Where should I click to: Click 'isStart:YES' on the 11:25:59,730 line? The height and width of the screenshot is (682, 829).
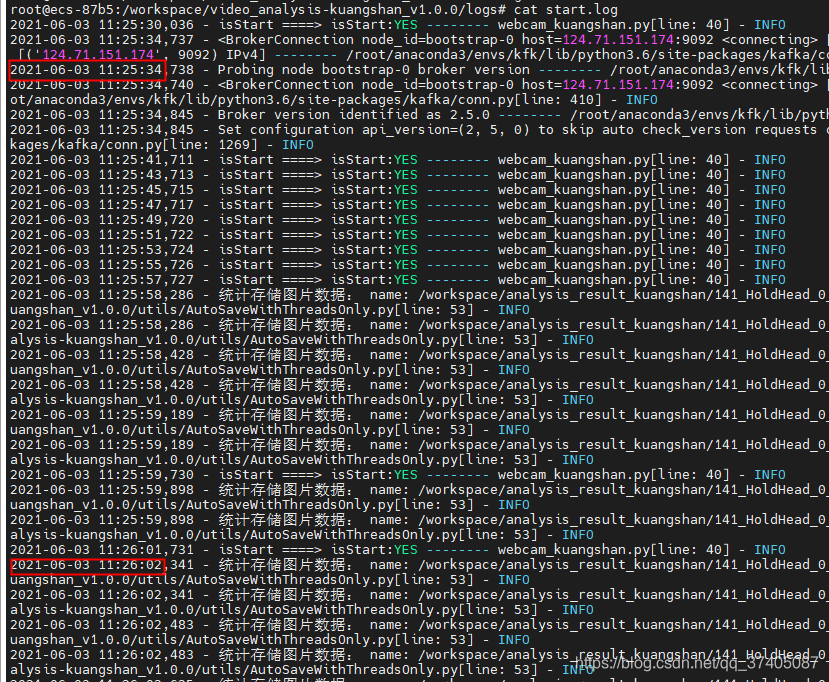pos(374,475)
